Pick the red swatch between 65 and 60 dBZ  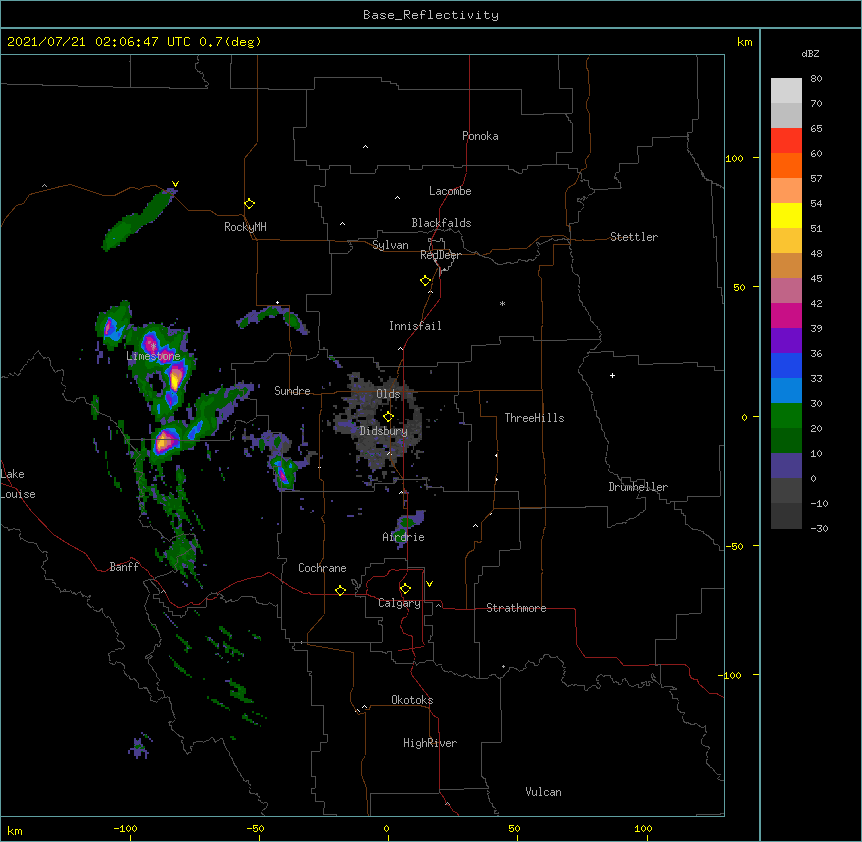(x=786, y=141)
